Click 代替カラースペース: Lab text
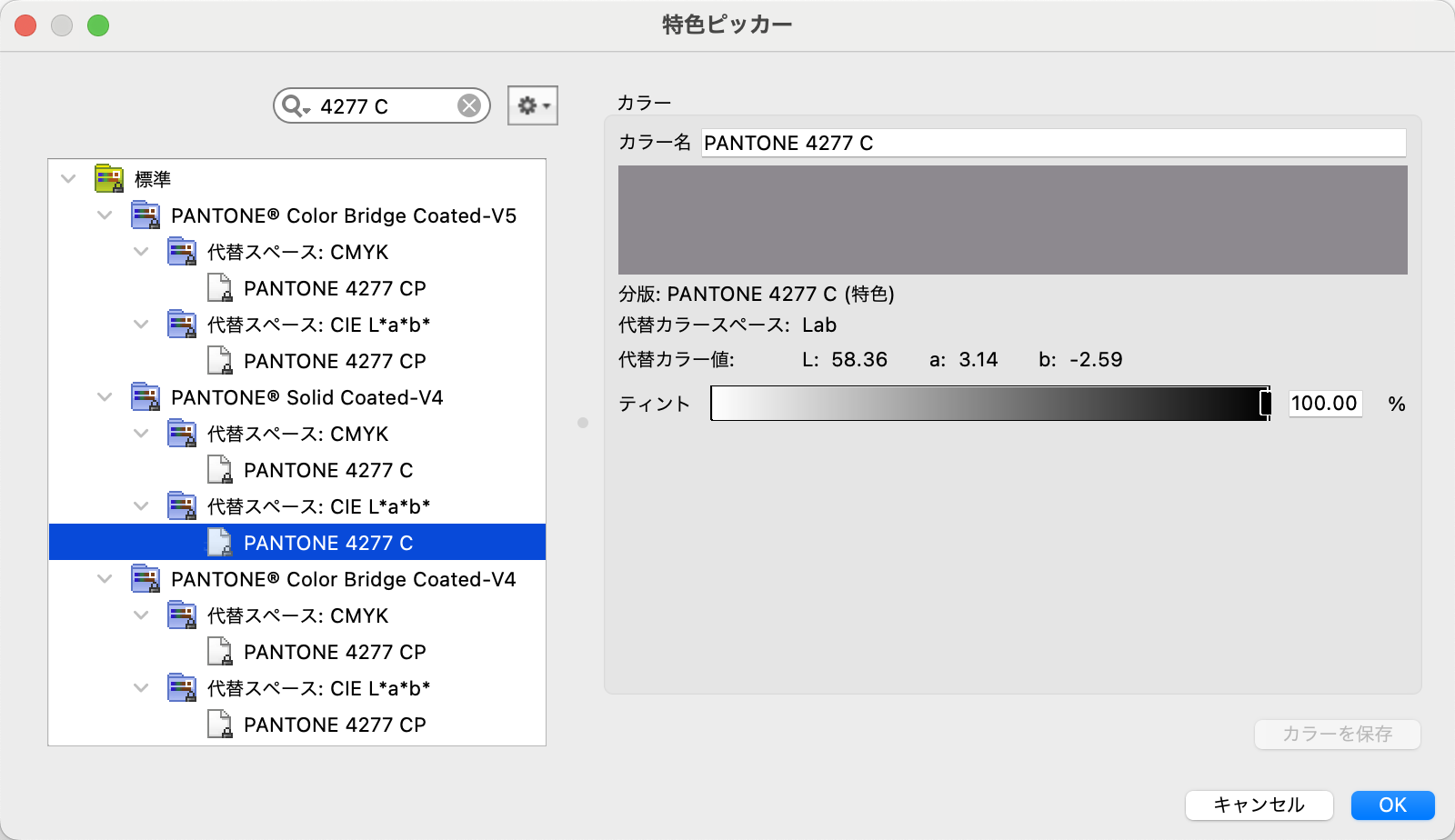This screenshot has height=840, width=1455. click(727, 325)
